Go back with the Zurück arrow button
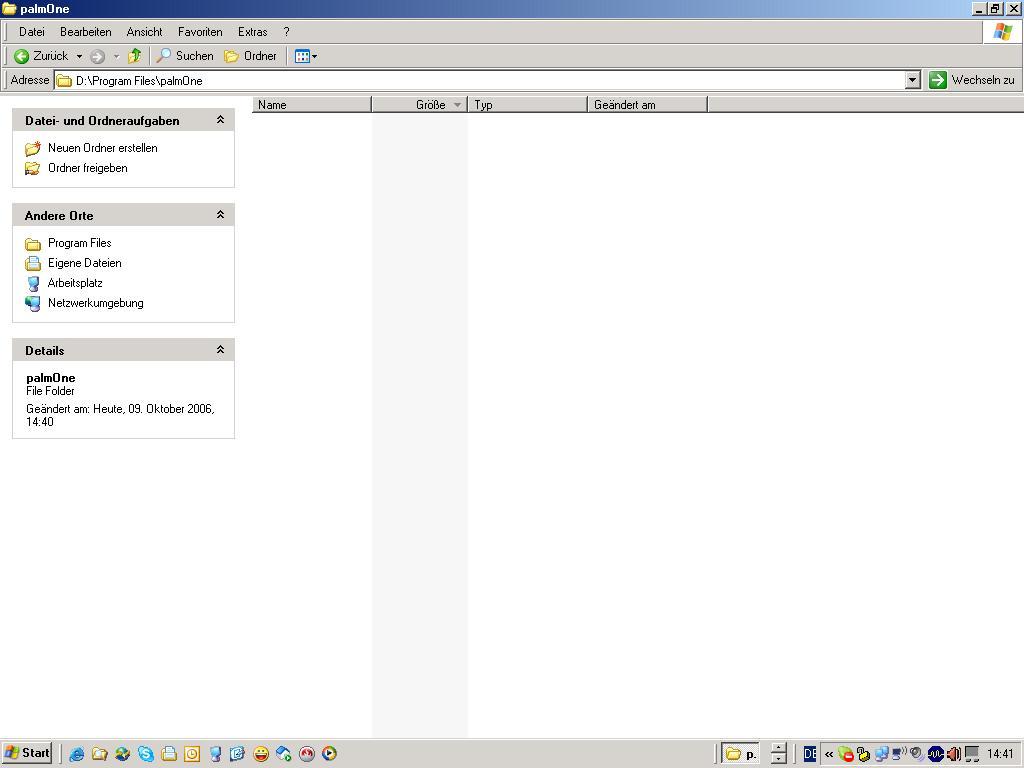The image size is (1024, 768). pos(40,56)
